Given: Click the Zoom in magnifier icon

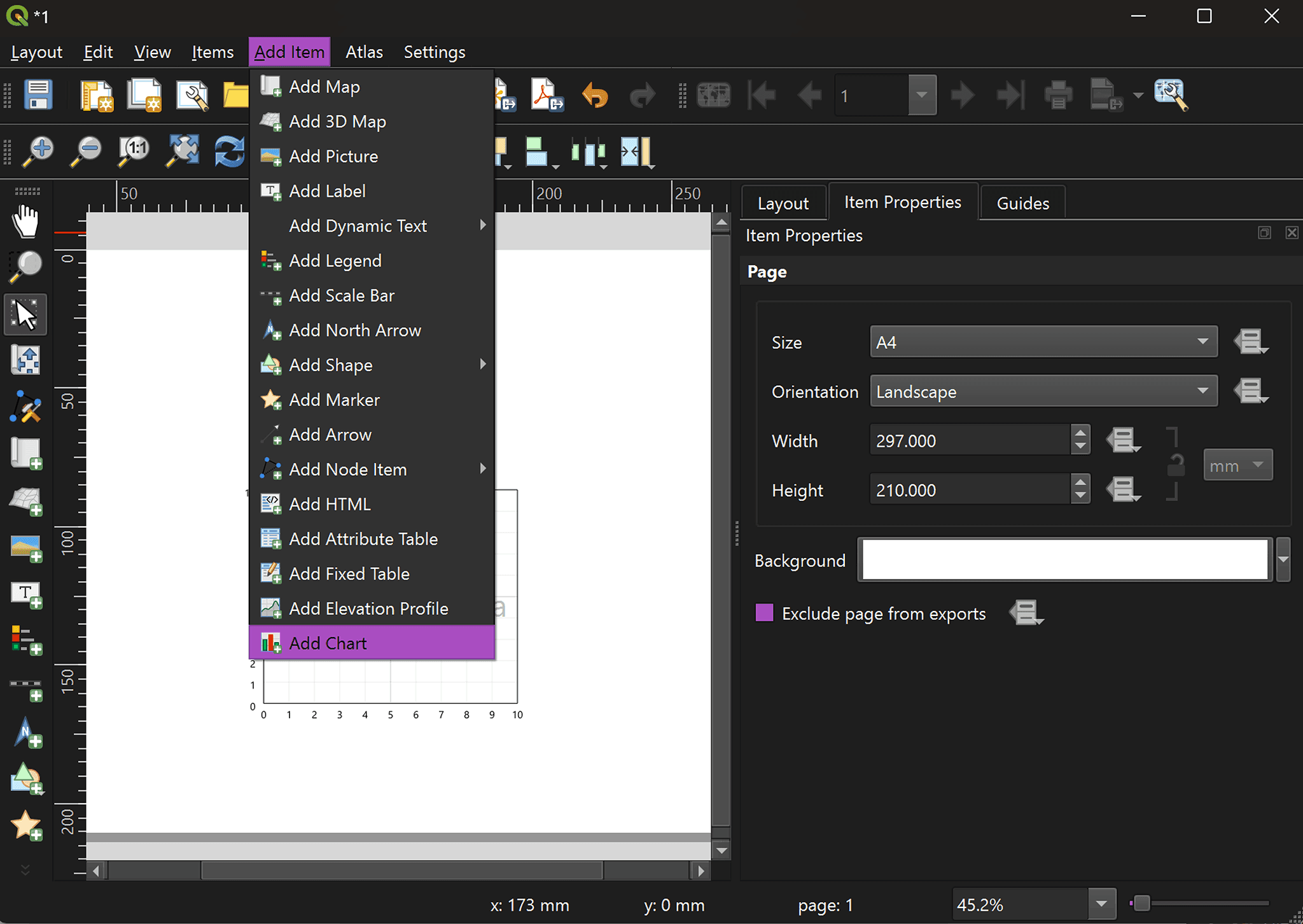Looking at the screenshot, I should (x=39, y=151).
